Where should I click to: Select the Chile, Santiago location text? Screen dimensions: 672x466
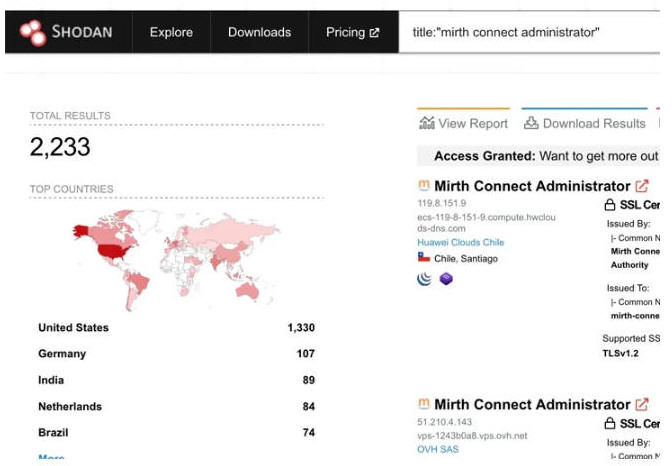pos(466,259)
